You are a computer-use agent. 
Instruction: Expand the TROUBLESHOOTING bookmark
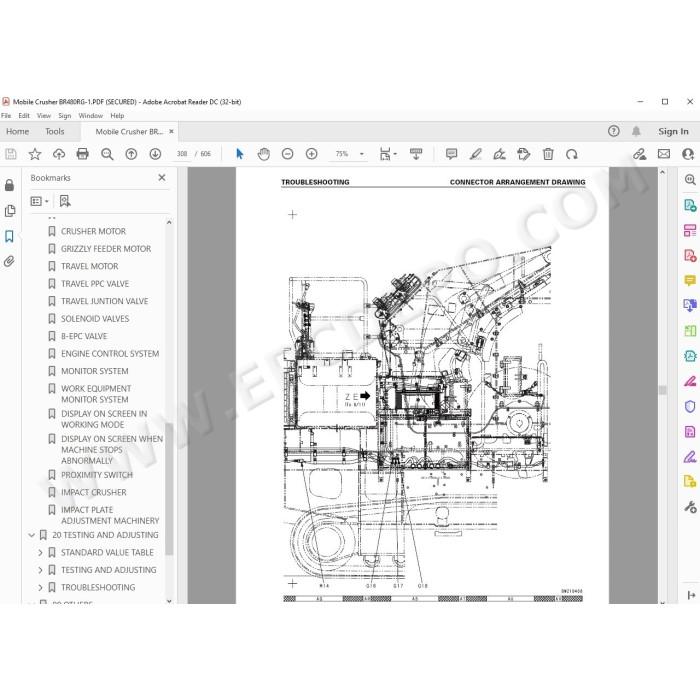click(40, 588)
